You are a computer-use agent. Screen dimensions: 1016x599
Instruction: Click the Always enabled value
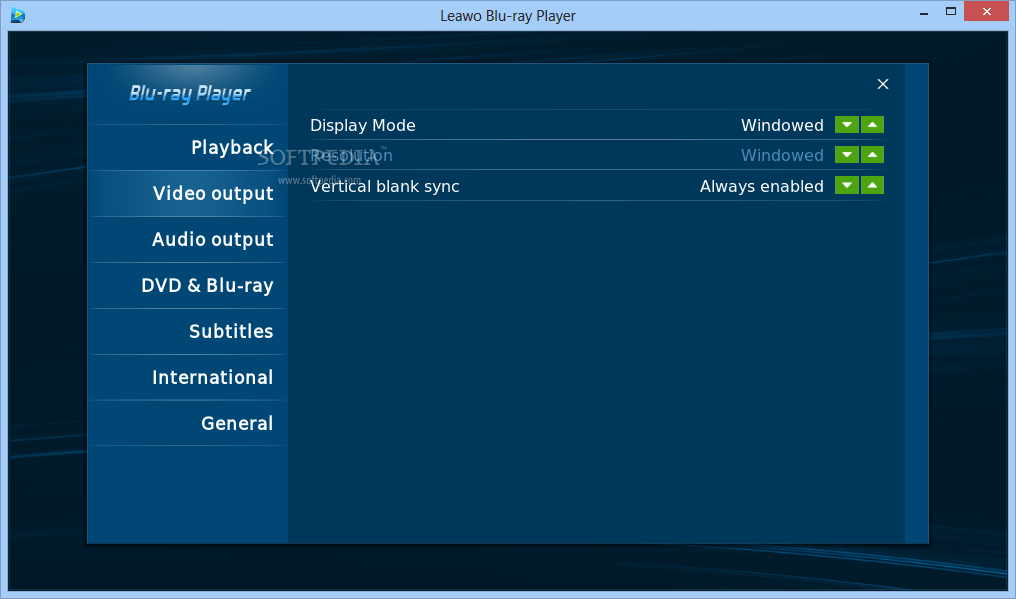tap(762, 186)
